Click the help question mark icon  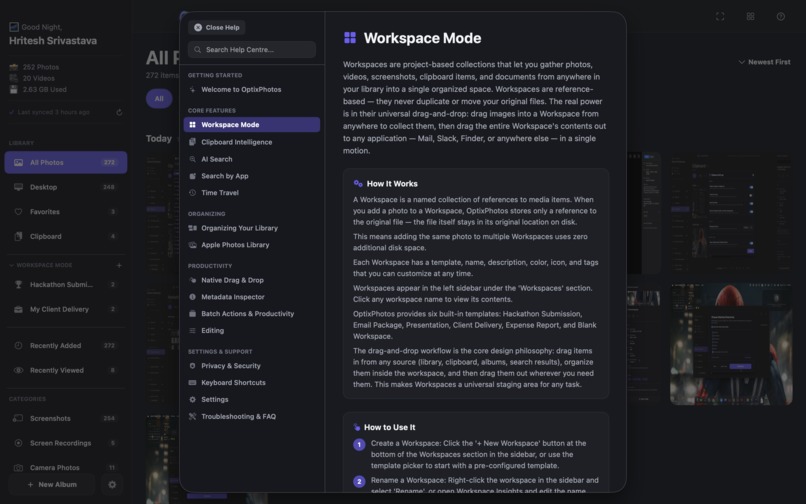click(x=781, y=16)
